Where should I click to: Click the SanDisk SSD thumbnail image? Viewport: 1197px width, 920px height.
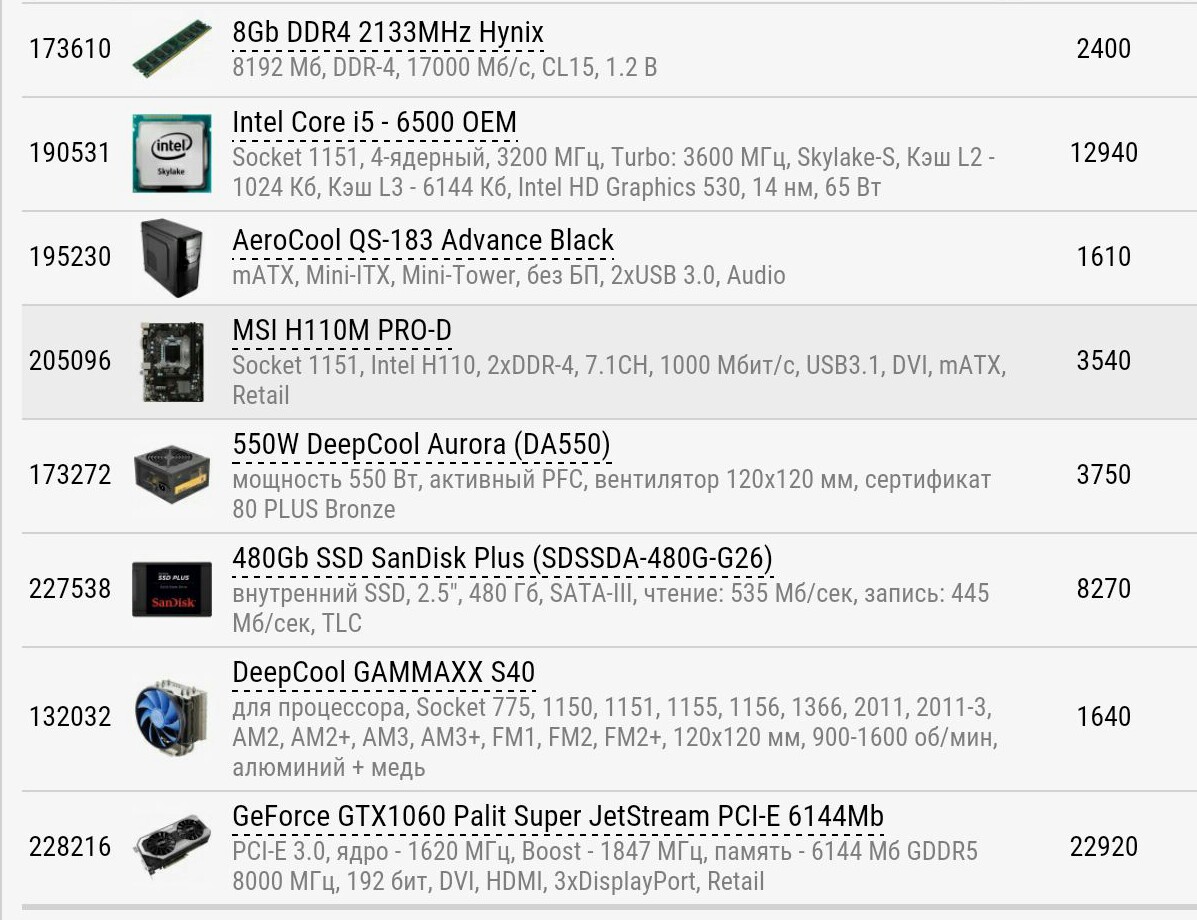coord(172,589)
